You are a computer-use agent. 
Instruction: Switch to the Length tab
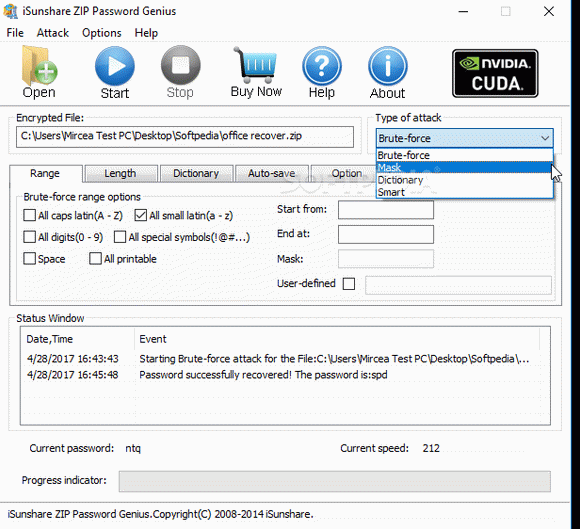pos(120,173)
